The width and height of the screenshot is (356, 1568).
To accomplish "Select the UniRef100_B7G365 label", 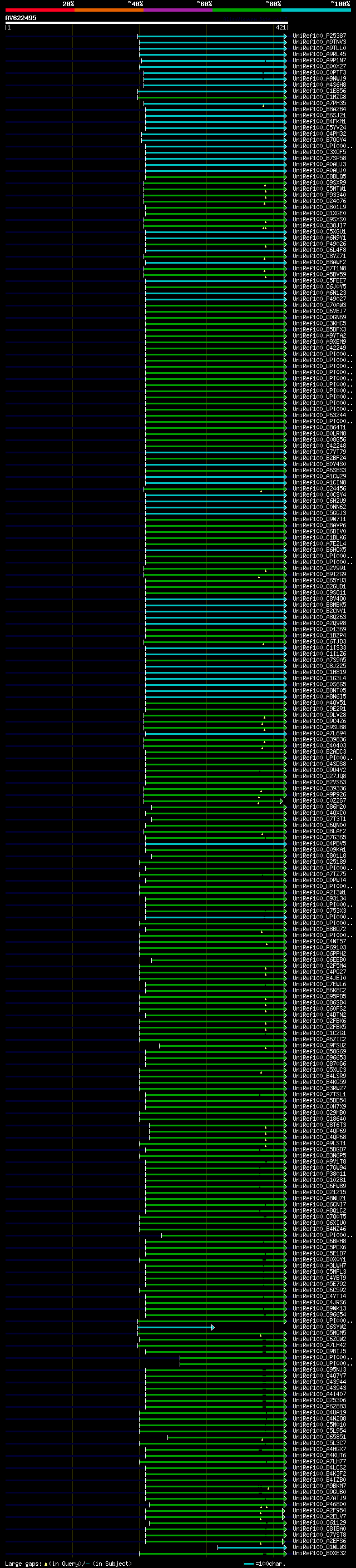I will point(319,838).
